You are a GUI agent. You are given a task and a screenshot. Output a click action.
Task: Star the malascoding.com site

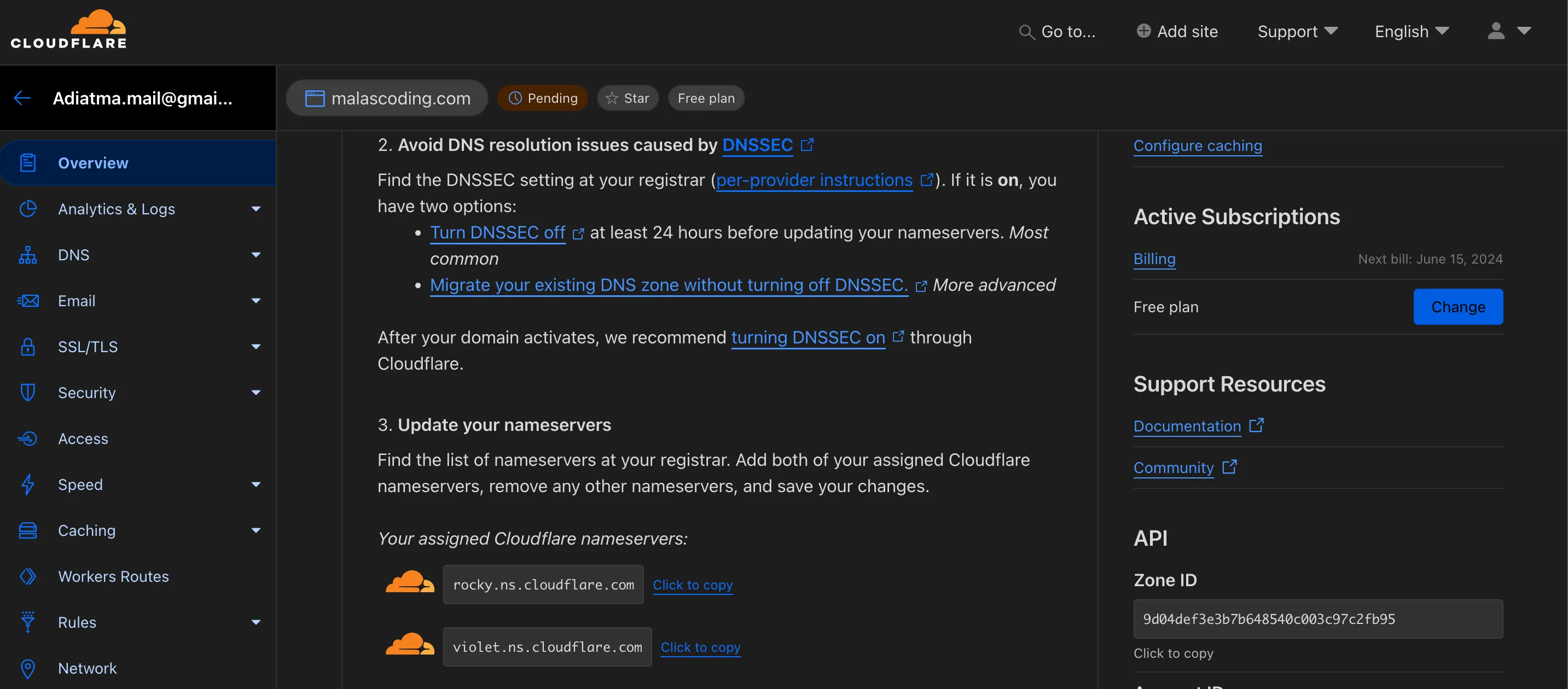coord(628,98)
